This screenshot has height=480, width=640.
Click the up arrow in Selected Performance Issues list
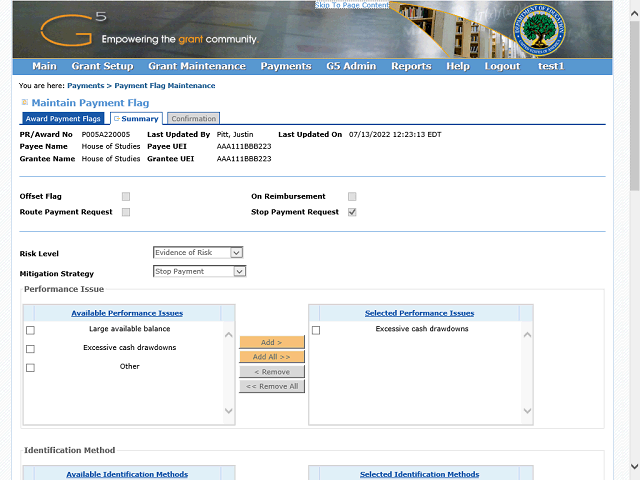click(527, 335)
